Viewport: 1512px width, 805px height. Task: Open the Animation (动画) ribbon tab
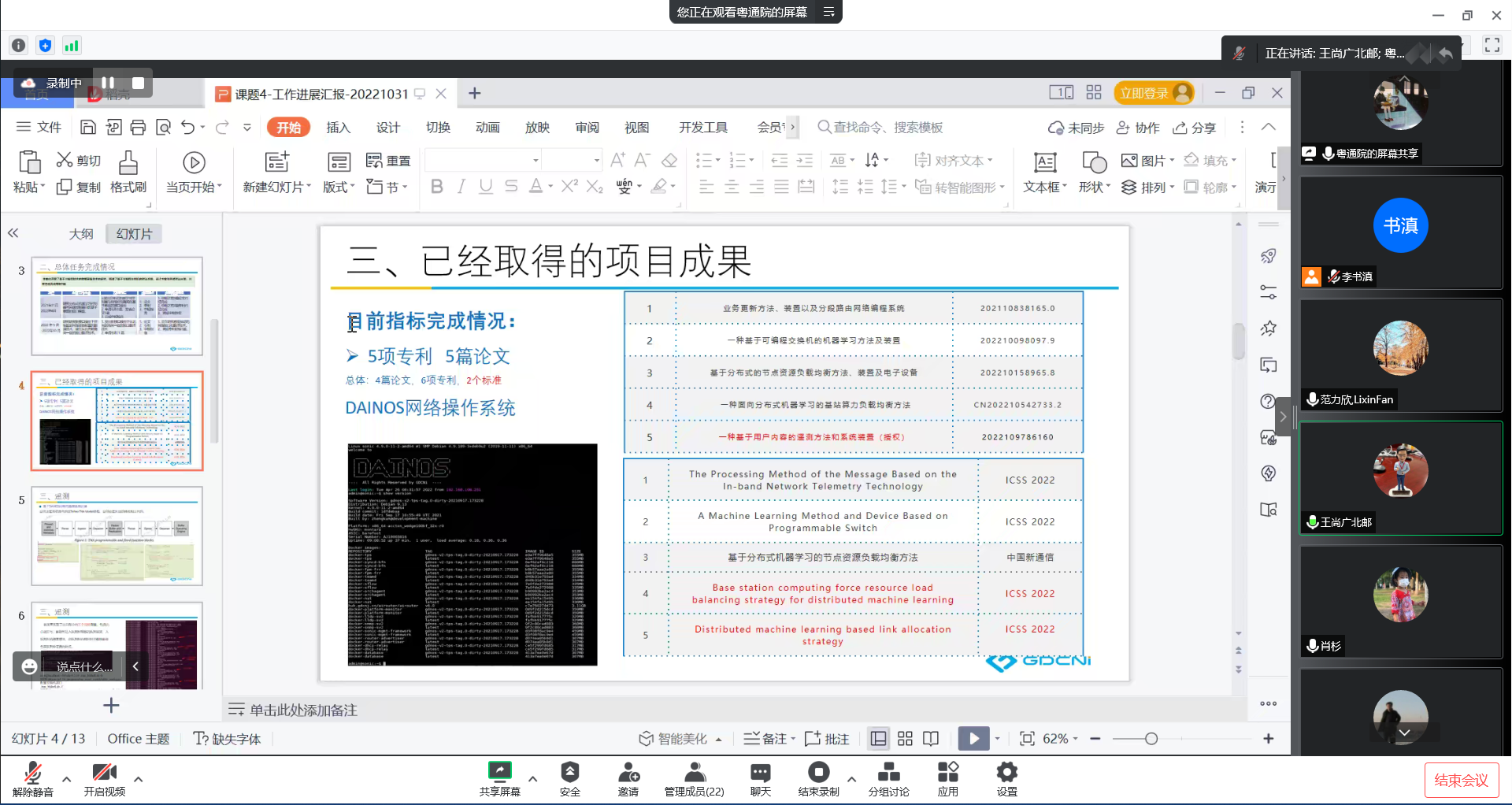pos(487,128)
